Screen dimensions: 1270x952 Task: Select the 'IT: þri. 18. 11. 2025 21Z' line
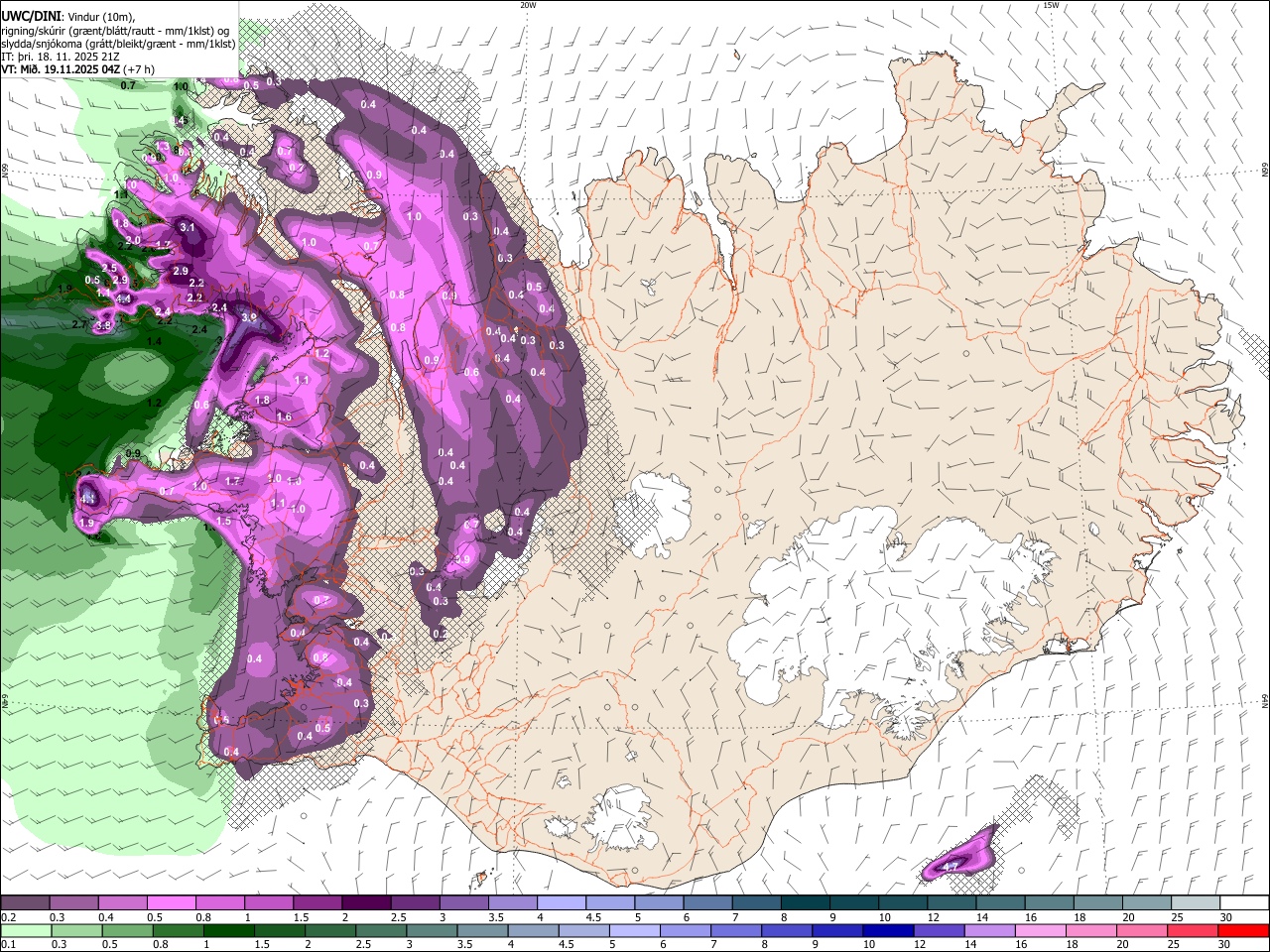tap(60, 57)
